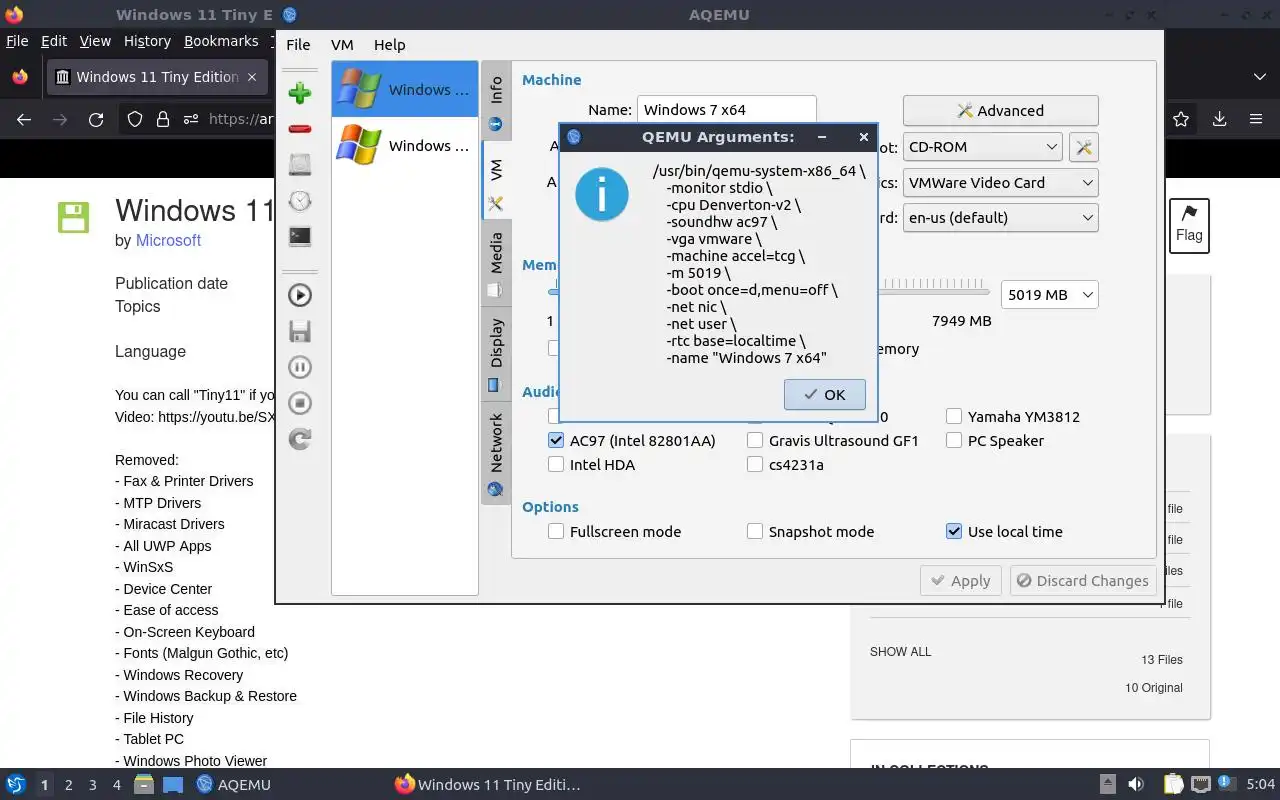Expand Firefox list all tabs chevron
Viewport: 1280px width, 800px height.
1259,77
